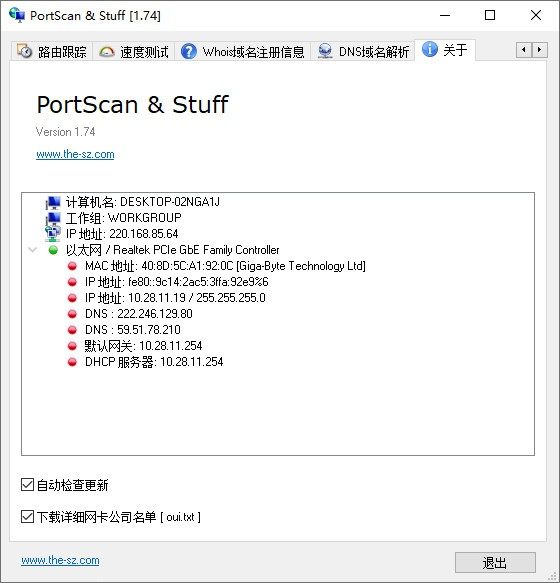560x583 pixels.
Task: Click the red dot beside MAC 地址
Action: point(72,266)
